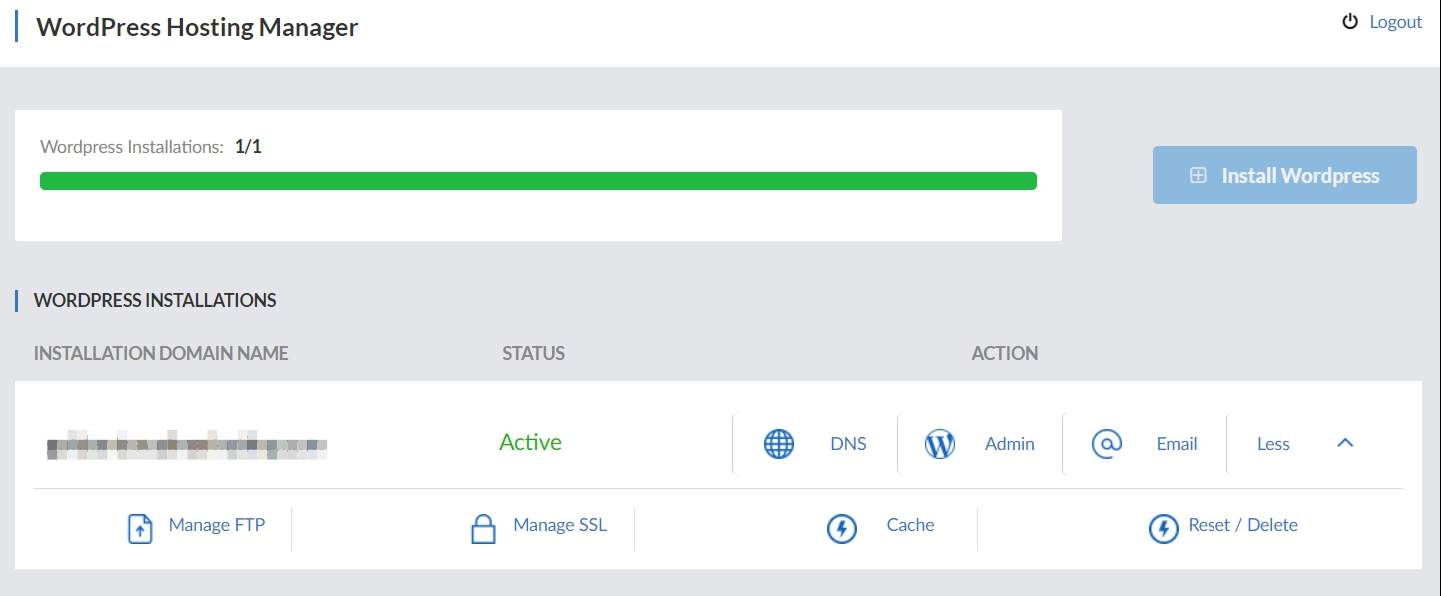Click the WordPress logo Admin icon

tap(940, 444)
